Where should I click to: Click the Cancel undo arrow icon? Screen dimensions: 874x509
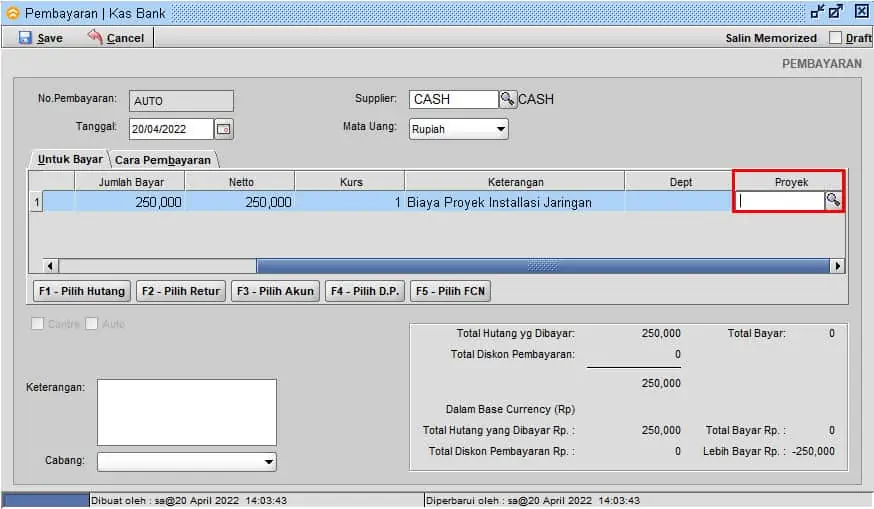(95, 37)
